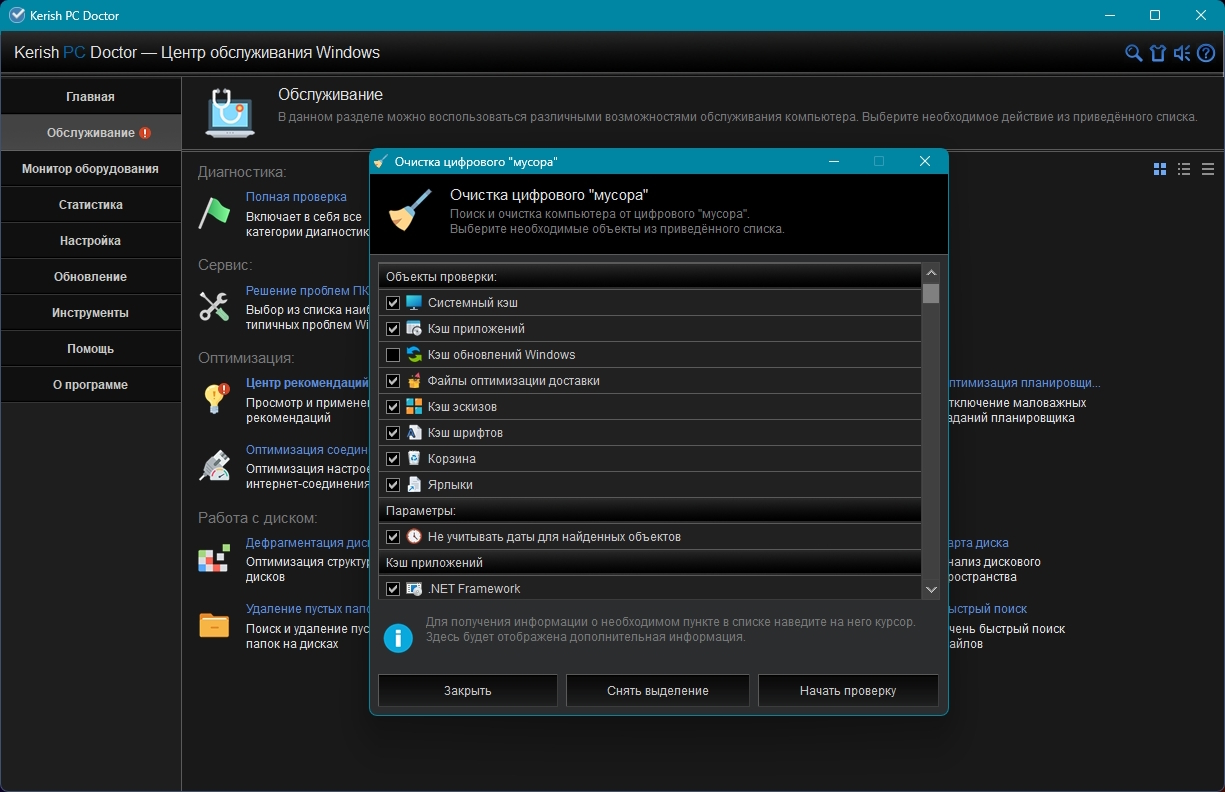The height and width of the screenshot is (792, 1225).
Task: Click the green flag Full check icon
Action: tap(214, 212)
